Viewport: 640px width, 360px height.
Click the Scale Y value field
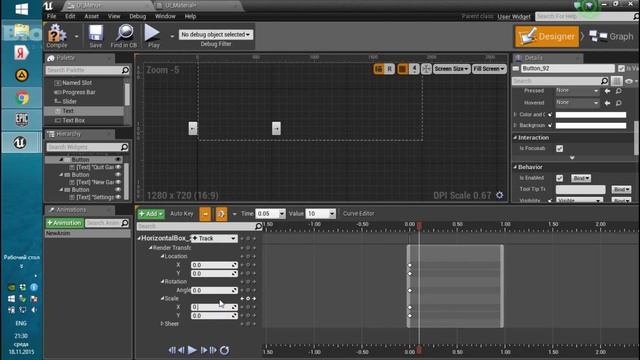tap(214, 316)
